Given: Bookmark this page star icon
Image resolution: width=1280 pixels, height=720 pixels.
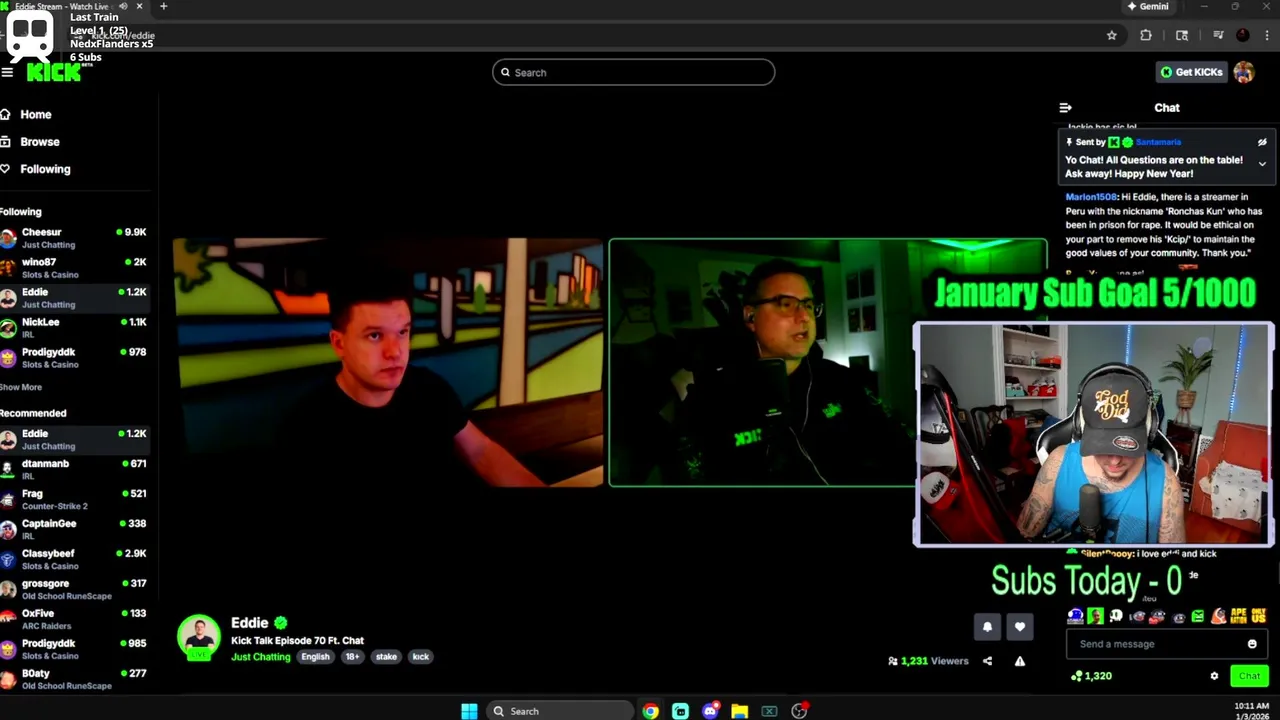Looking at the screenshot, I should coord(1111,35).
